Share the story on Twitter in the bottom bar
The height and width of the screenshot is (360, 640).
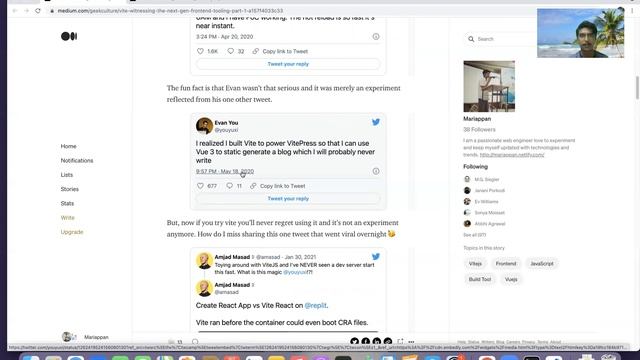pos(354,341)
